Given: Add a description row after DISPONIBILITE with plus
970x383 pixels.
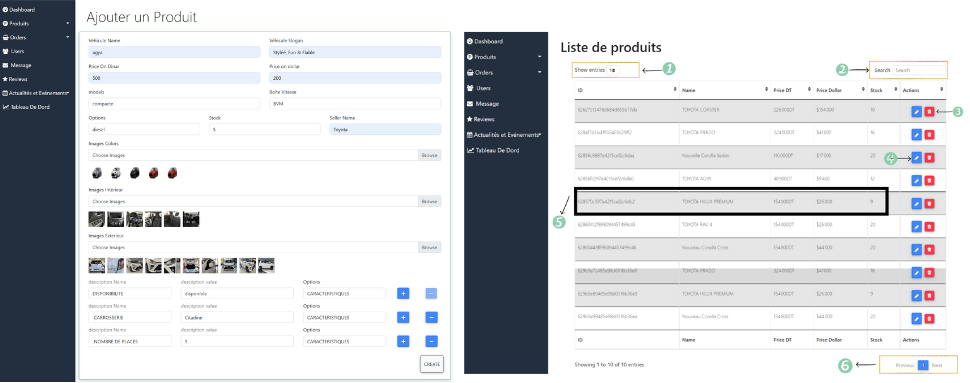Looking at the screenshot, I should coord(403,293).
